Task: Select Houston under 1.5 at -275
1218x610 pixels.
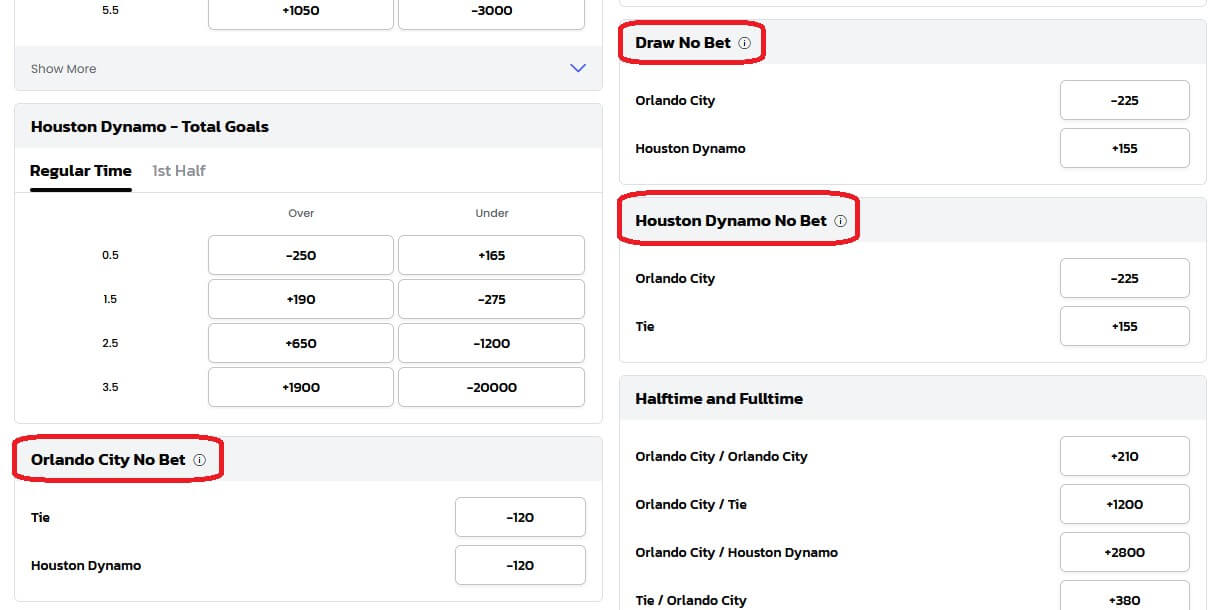Action: pos(491,299)
